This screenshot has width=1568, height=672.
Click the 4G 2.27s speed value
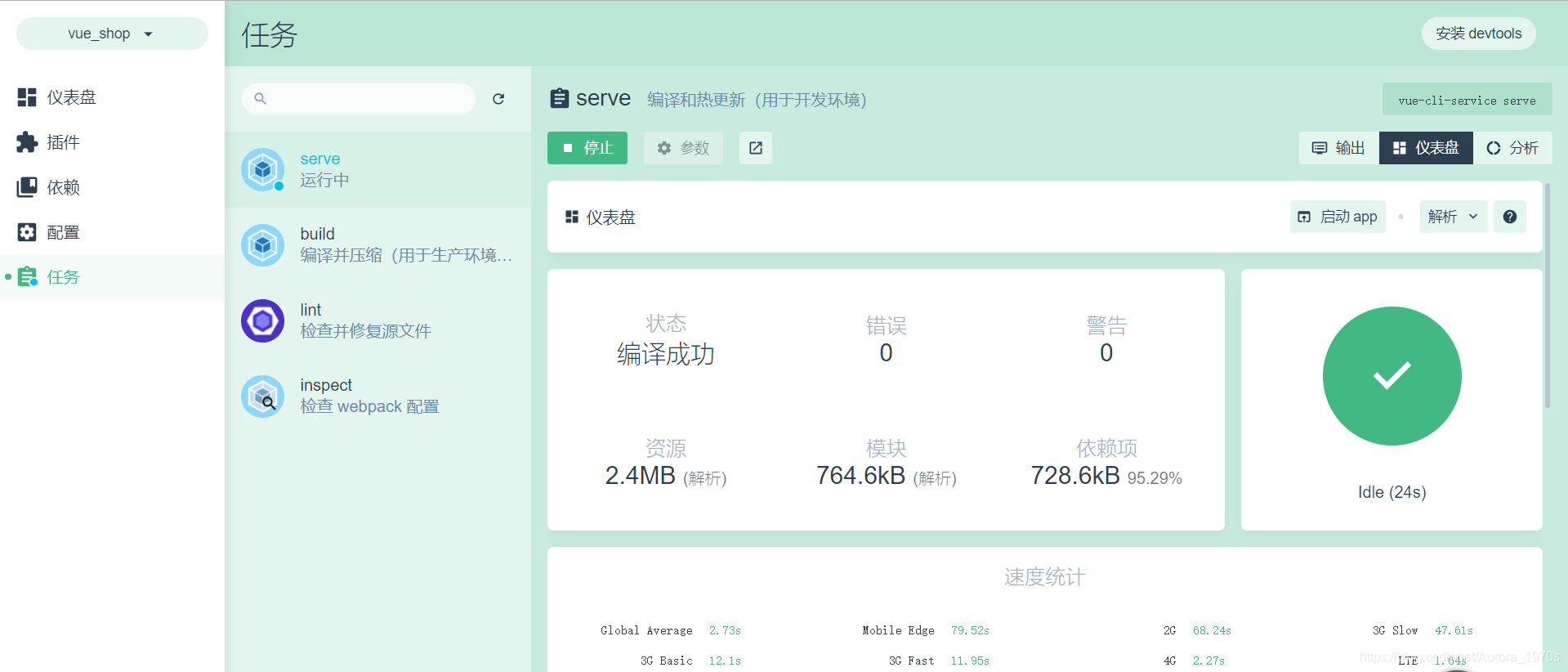[x=1208, y=661]
